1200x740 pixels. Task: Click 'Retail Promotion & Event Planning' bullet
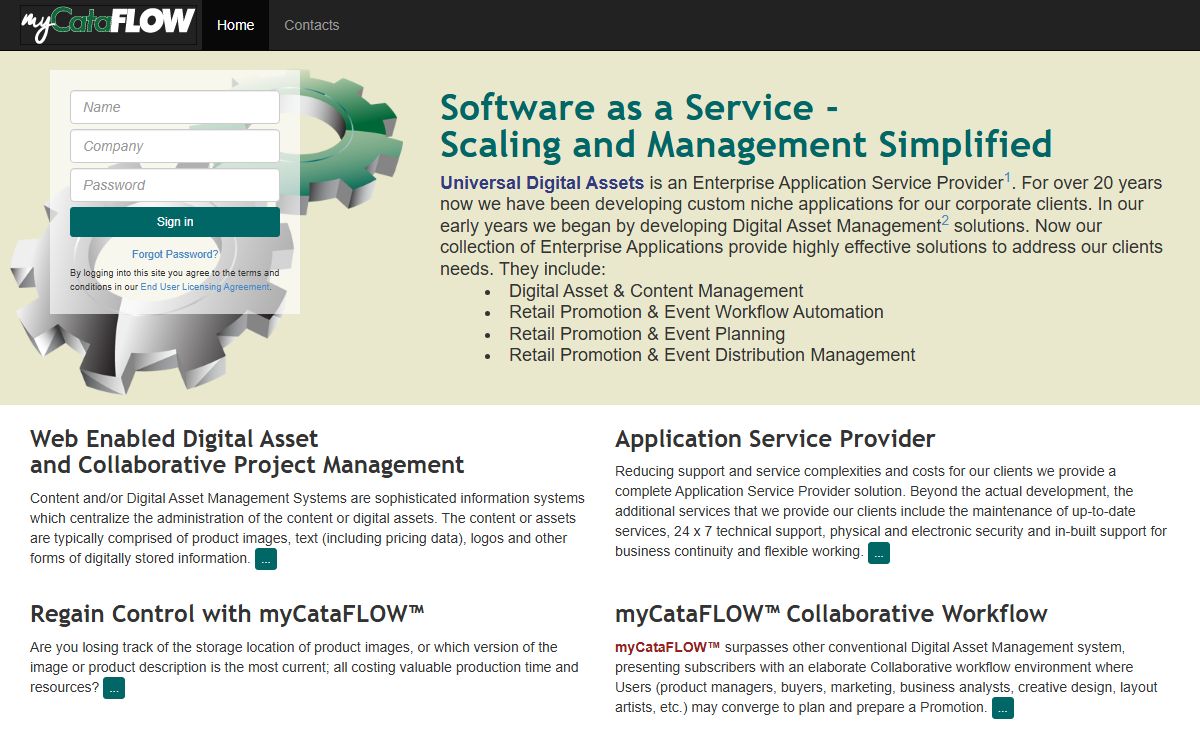click(x=647, y=334)
